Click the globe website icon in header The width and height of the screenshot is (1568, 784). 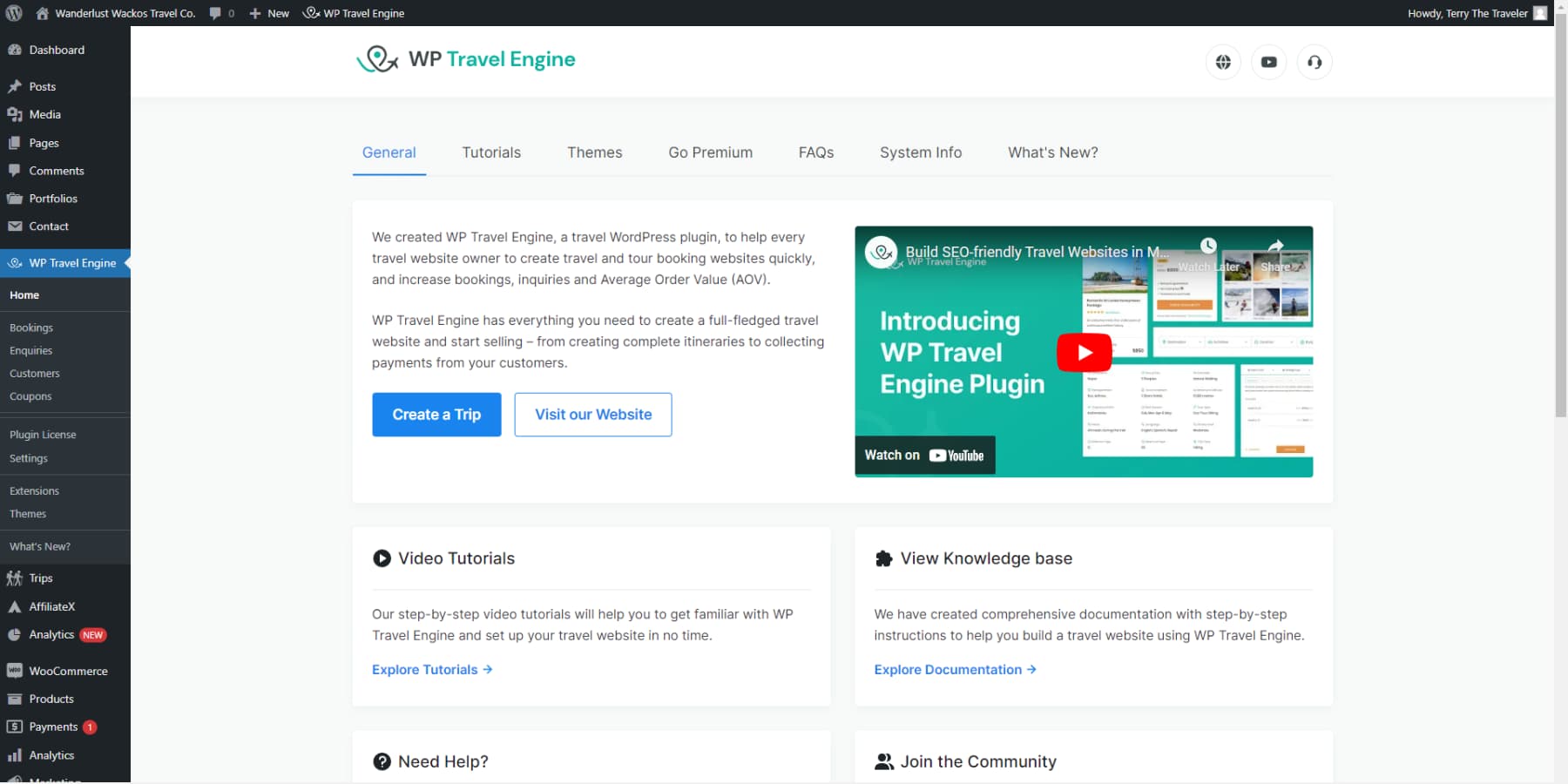(x=1223, y=62)
